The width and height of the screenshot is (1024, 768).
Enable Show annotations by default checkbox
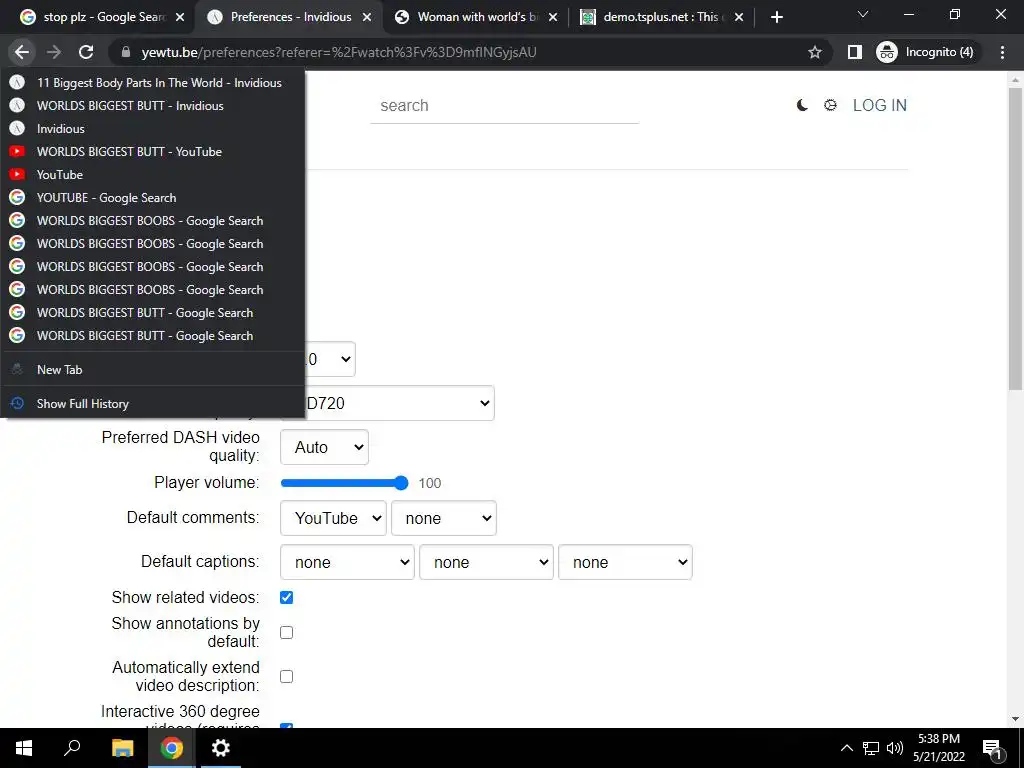tap(286, 632)
